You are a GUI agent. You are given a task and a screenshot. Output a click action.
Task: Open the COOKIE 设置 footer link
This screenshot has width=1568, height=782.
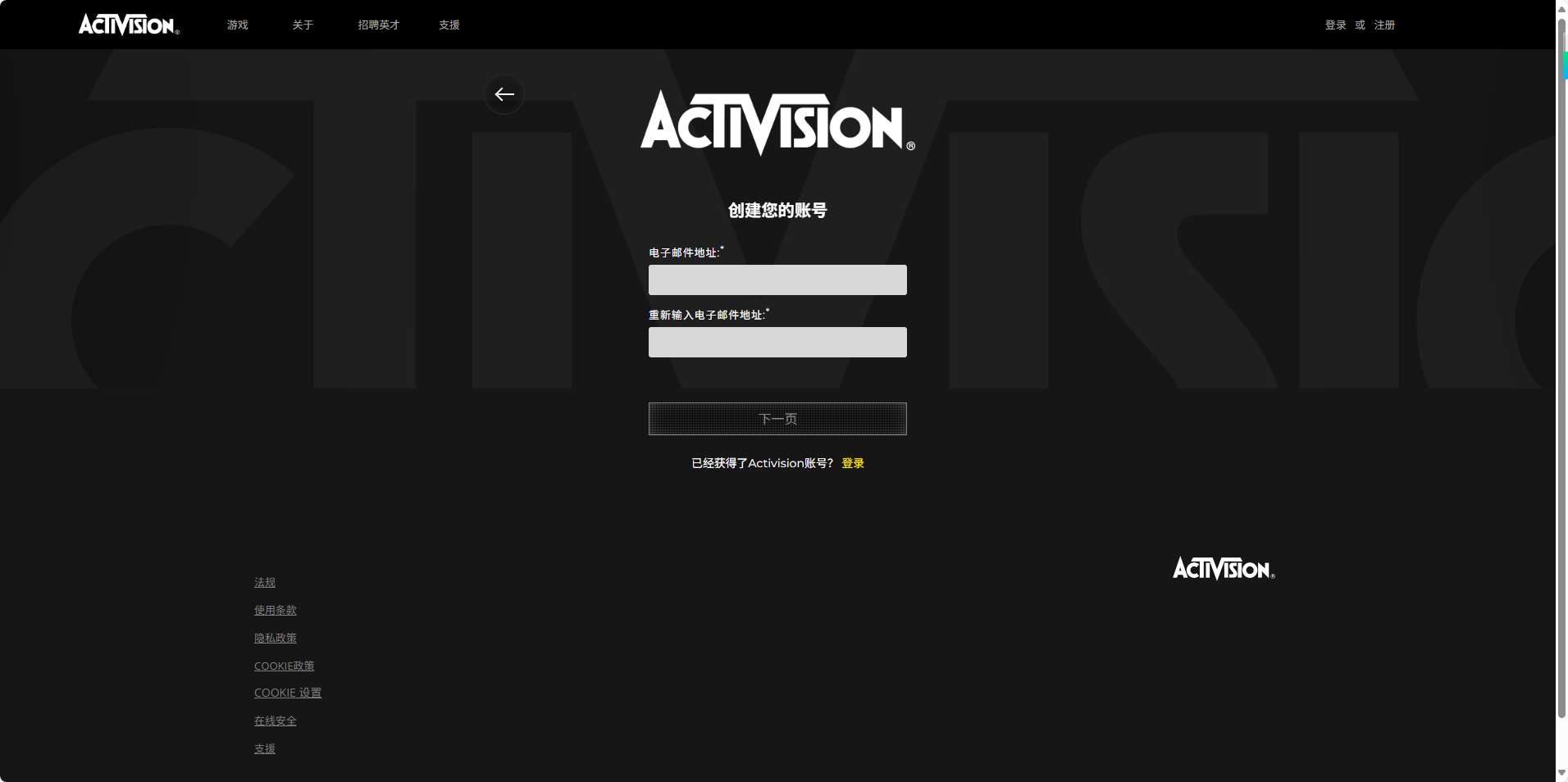point(288,693)
